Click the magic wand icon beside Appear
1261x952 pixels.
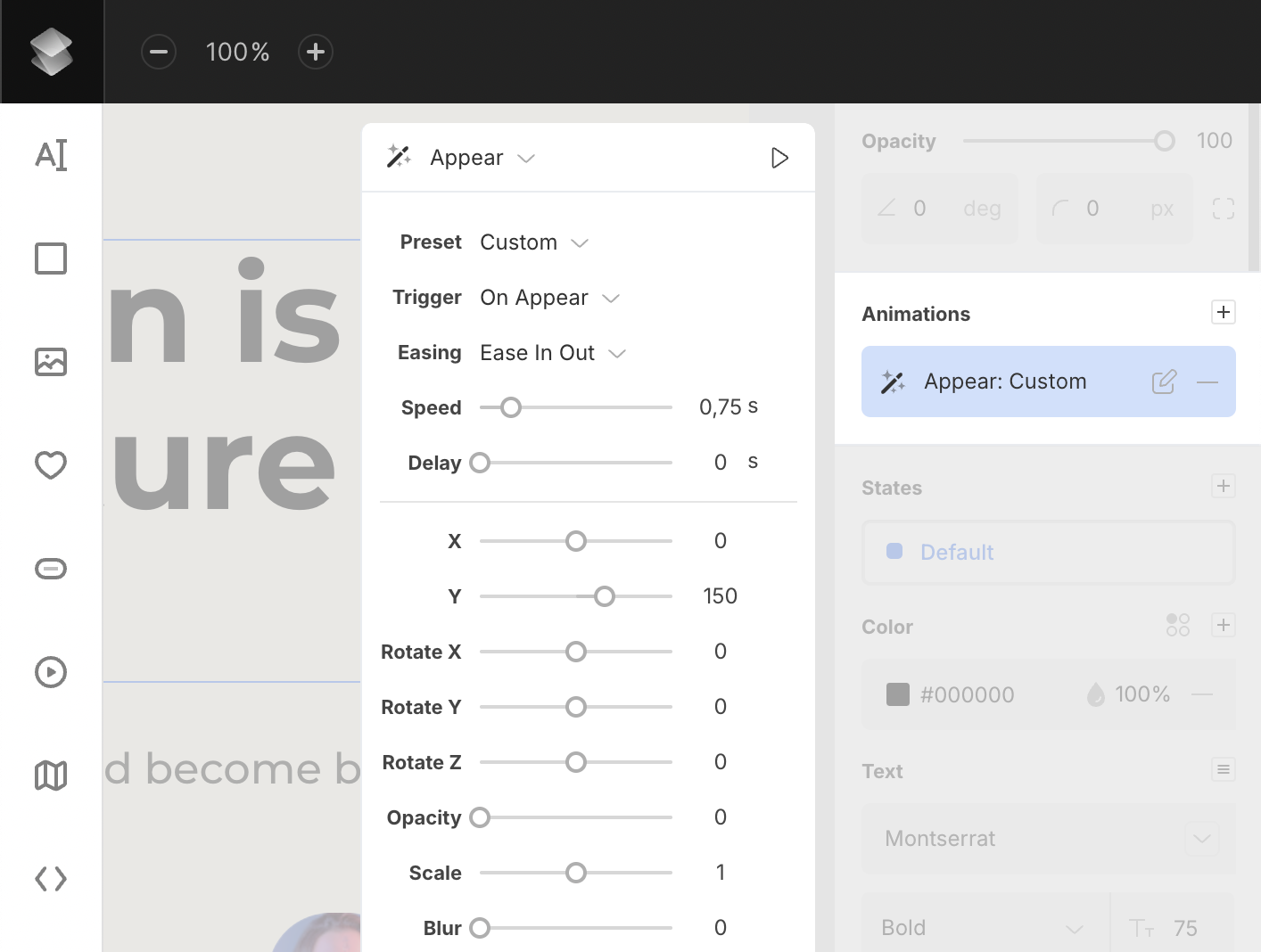pos(399,157)
